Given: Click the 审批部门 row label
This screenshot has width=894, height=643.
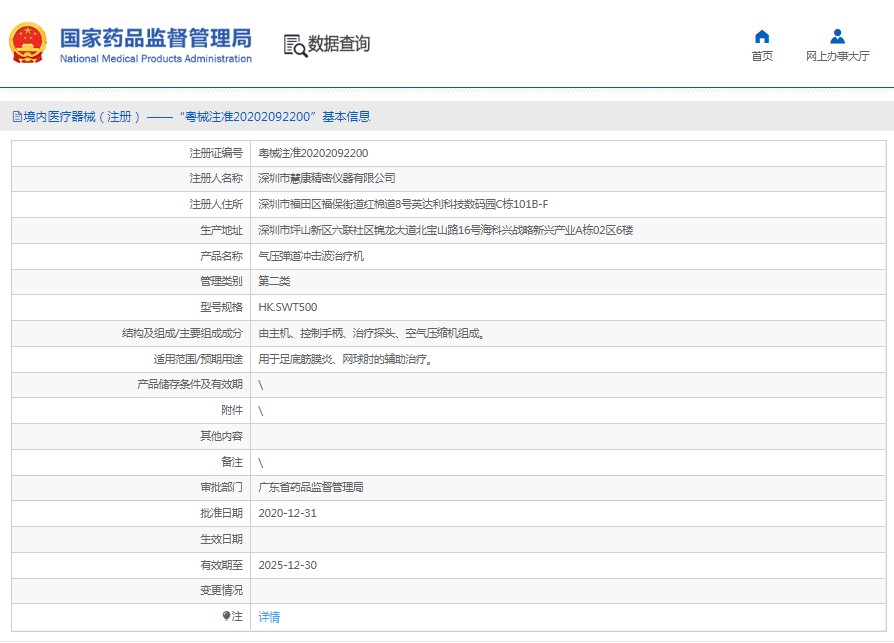Looking at the screenshot, I should (x=221, y=487).
